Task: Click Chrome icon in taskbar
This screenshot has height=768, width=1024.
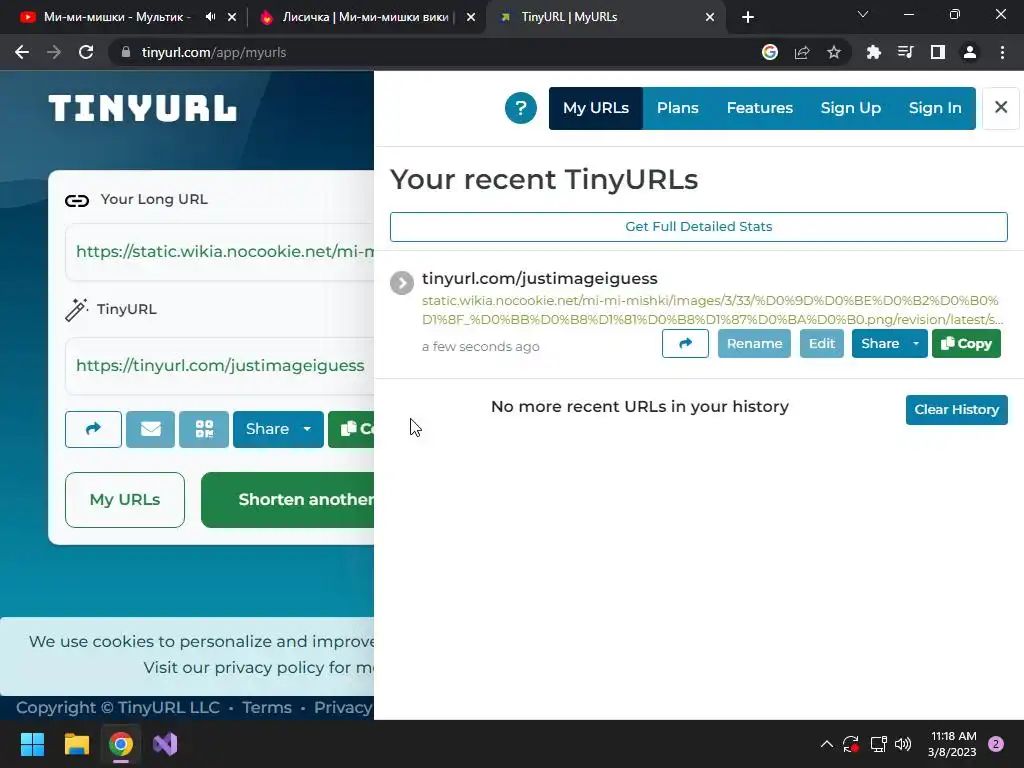Action: tap(121, 744)
